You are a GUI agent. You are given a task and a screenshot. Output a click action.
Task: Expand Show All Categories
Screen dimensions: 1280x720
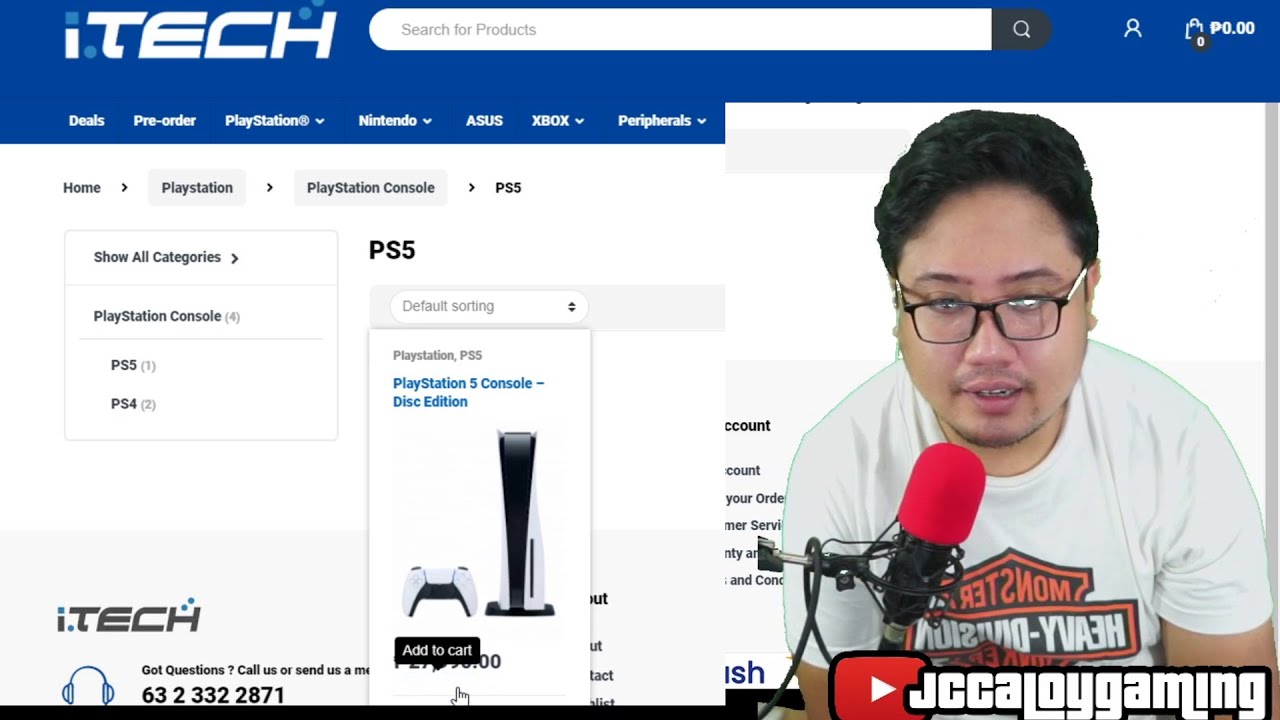[x=166, y=257]
